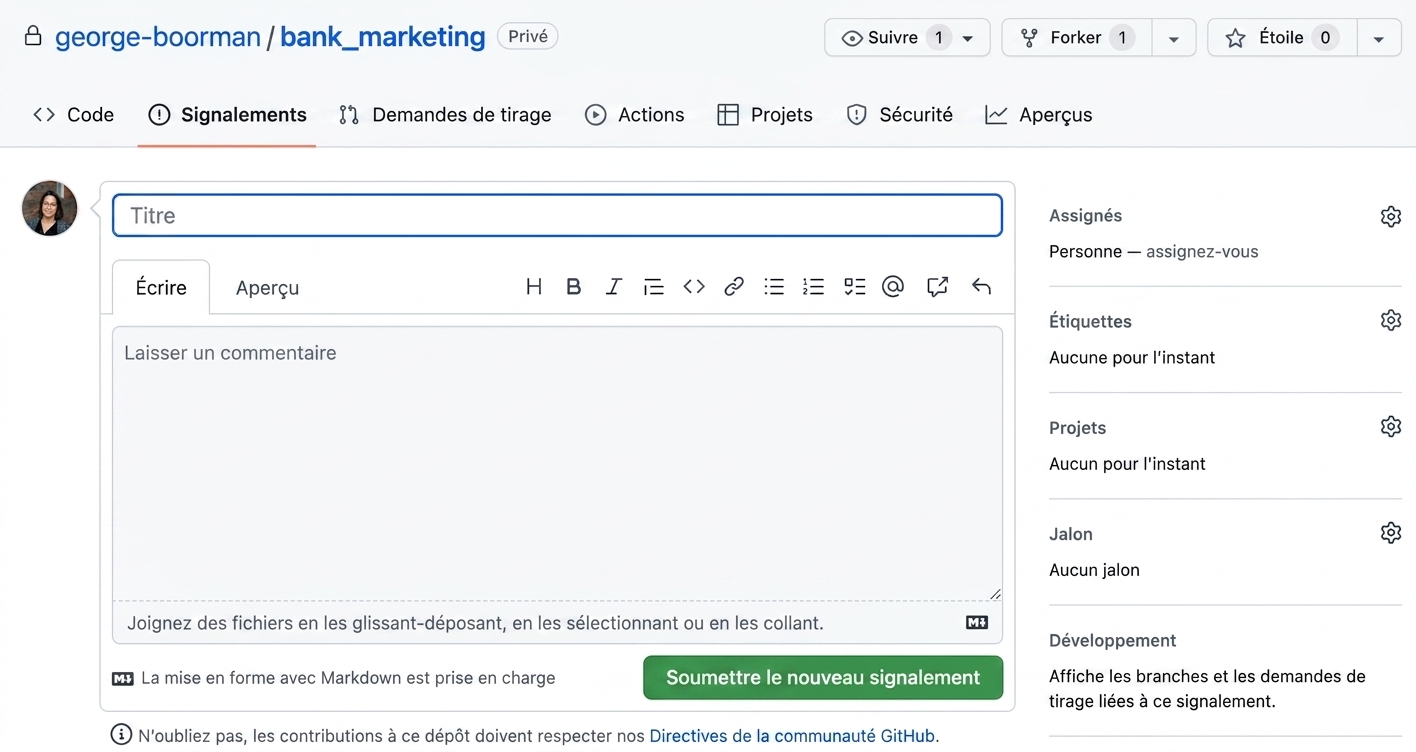Insert a bulleted list from toolbar
Viewport: 1416px width, 752px height.
pos(774,287)
